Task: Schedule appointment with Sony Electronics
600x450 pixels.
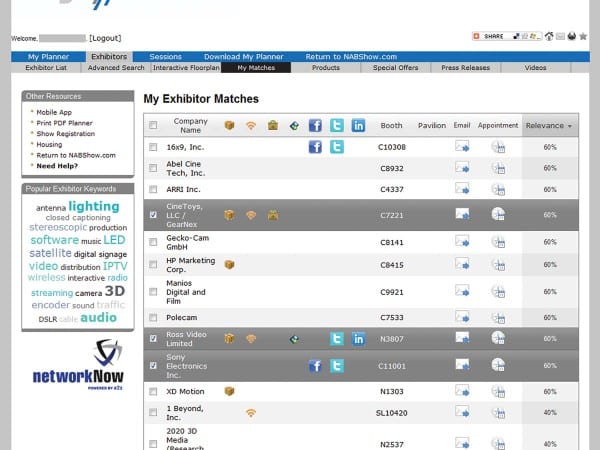Action: click(x=498, y=365)
